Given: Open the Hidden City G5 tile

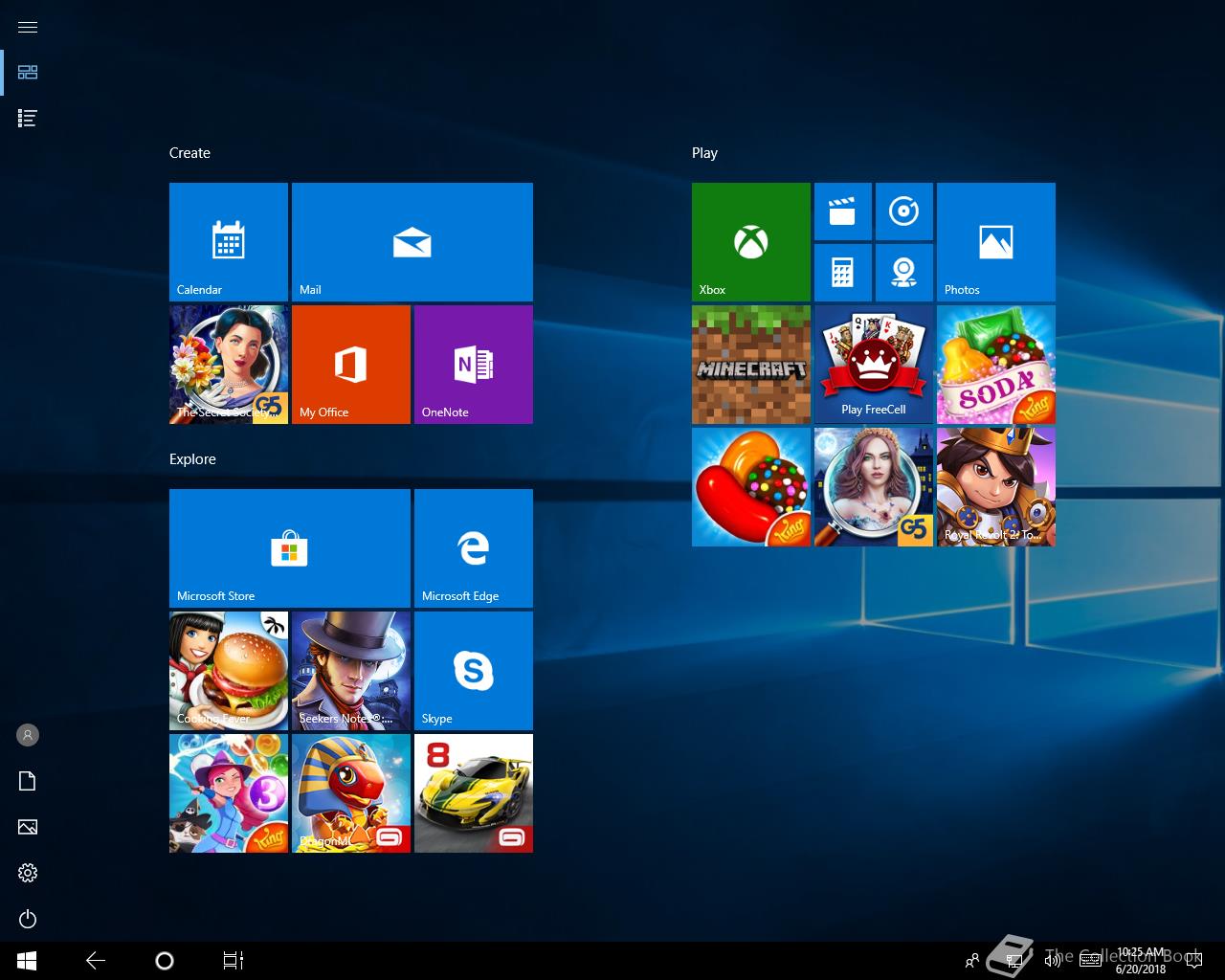Looking at the screenshot, I should (x=874, y=487).
